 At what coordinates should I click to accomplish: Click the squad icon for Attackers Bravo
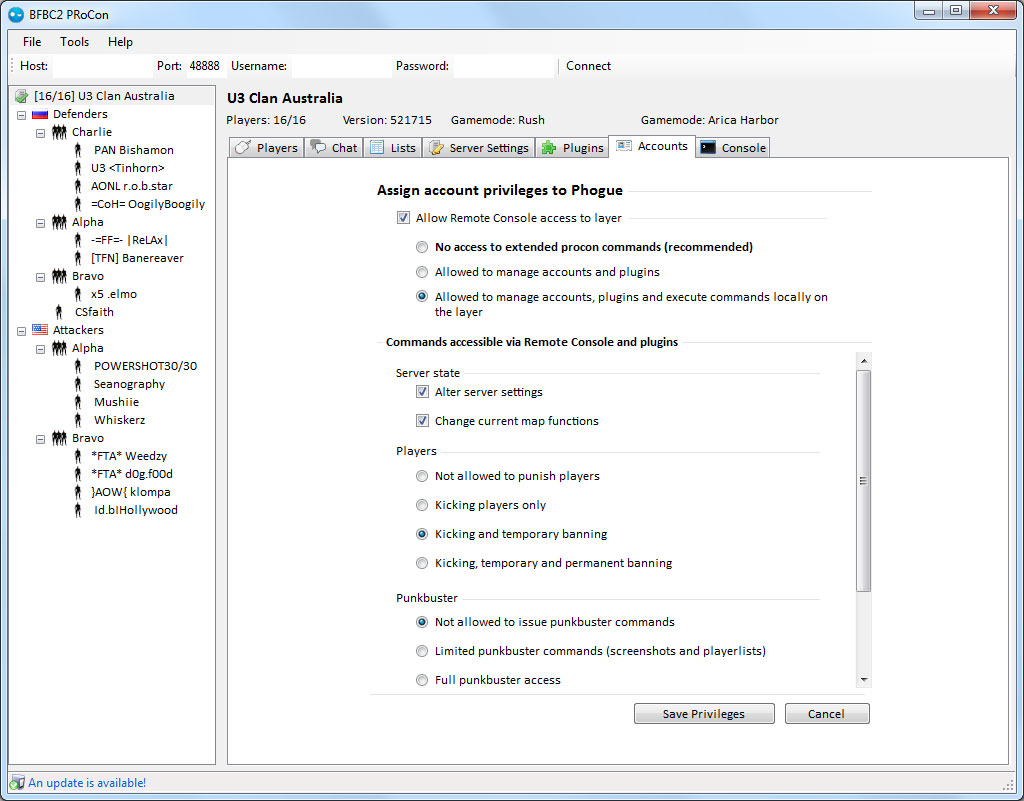(x=59, y=438)
